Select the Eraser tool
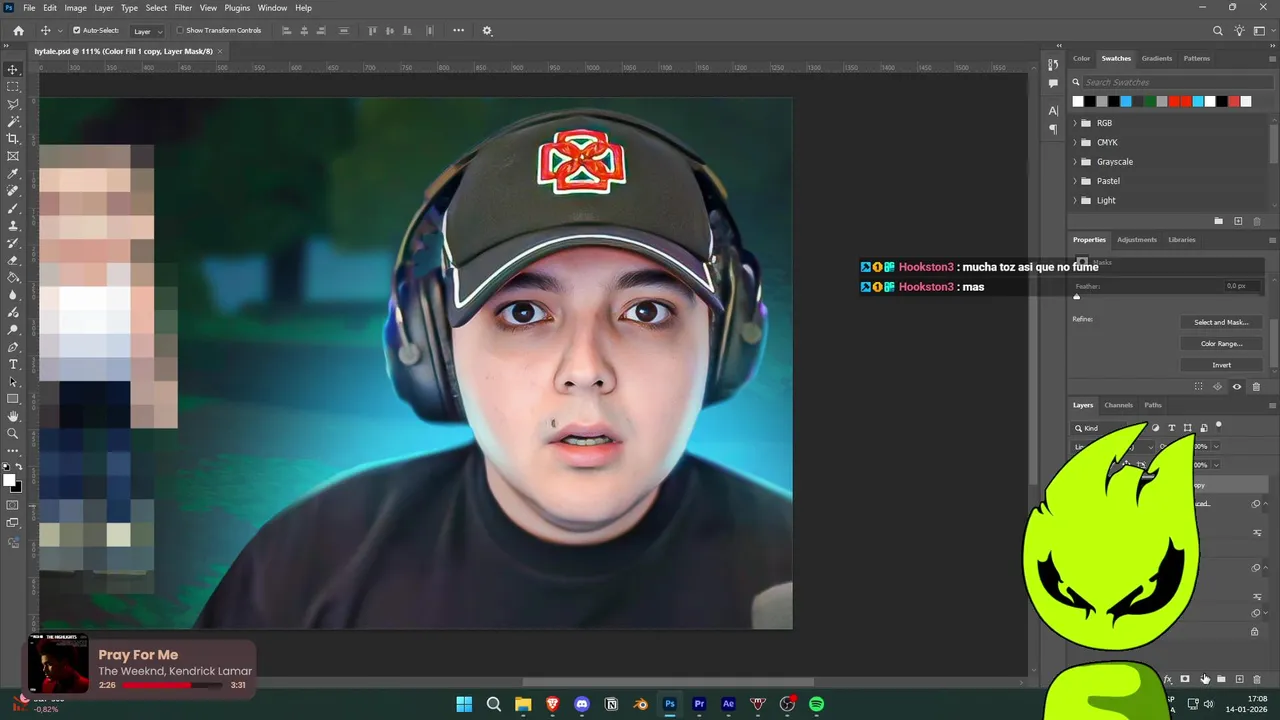1280x720 pixels. pos(13,260)
